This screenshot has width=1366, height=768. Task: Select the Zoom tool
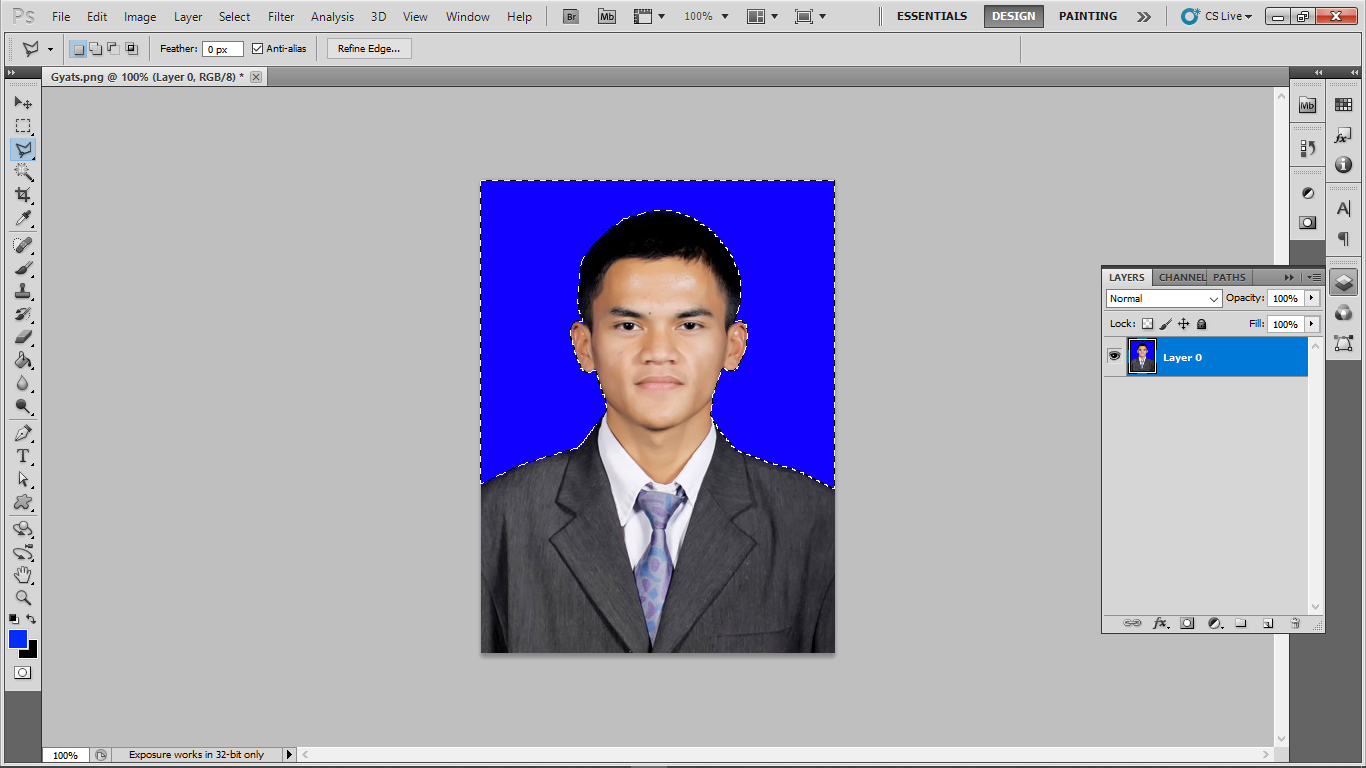point(23,598)
